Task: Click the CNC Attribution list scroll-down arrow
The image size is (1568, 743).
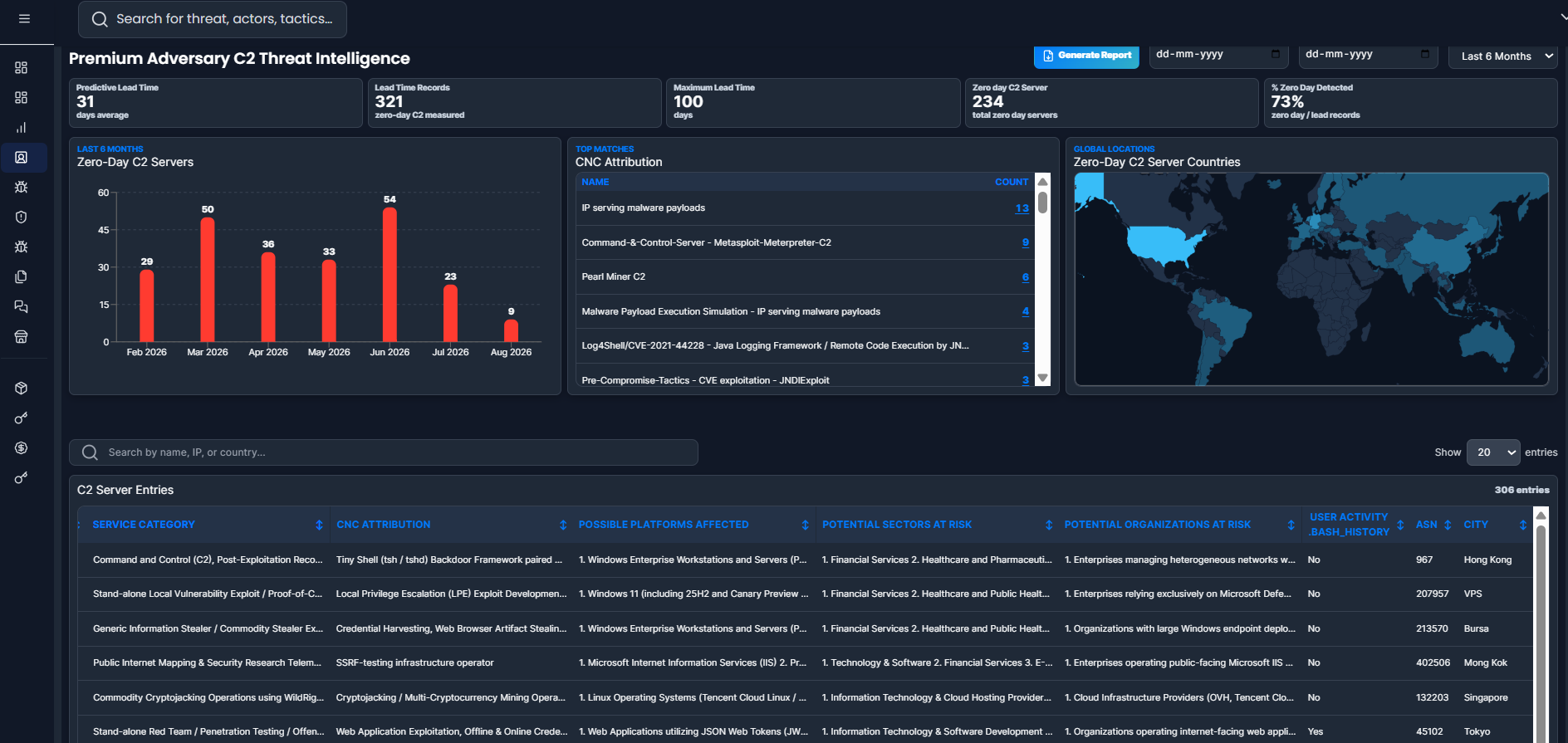Action: click(1043, 379)
